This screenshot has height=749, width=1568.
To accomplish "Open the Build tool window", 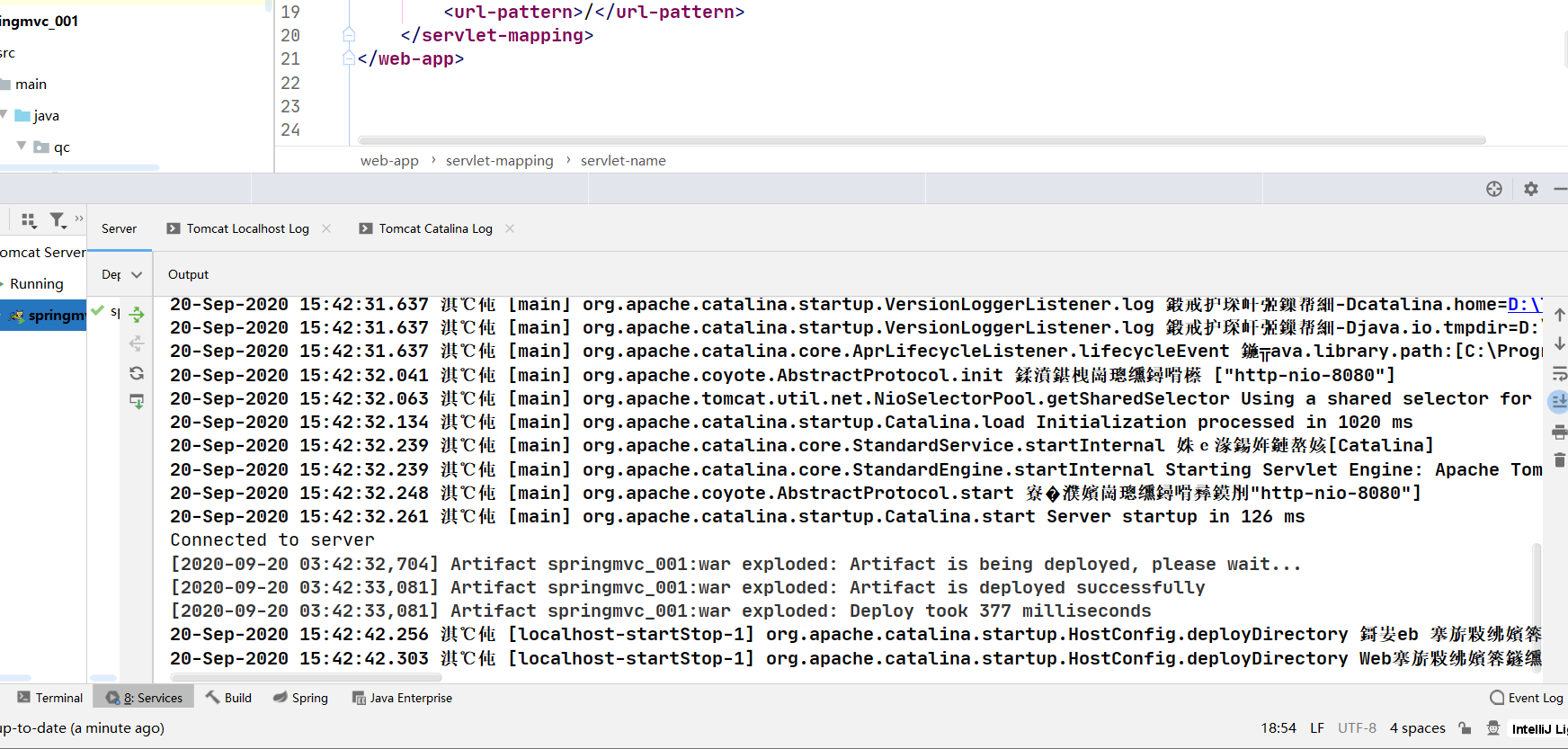I will (x=228, y=698).
